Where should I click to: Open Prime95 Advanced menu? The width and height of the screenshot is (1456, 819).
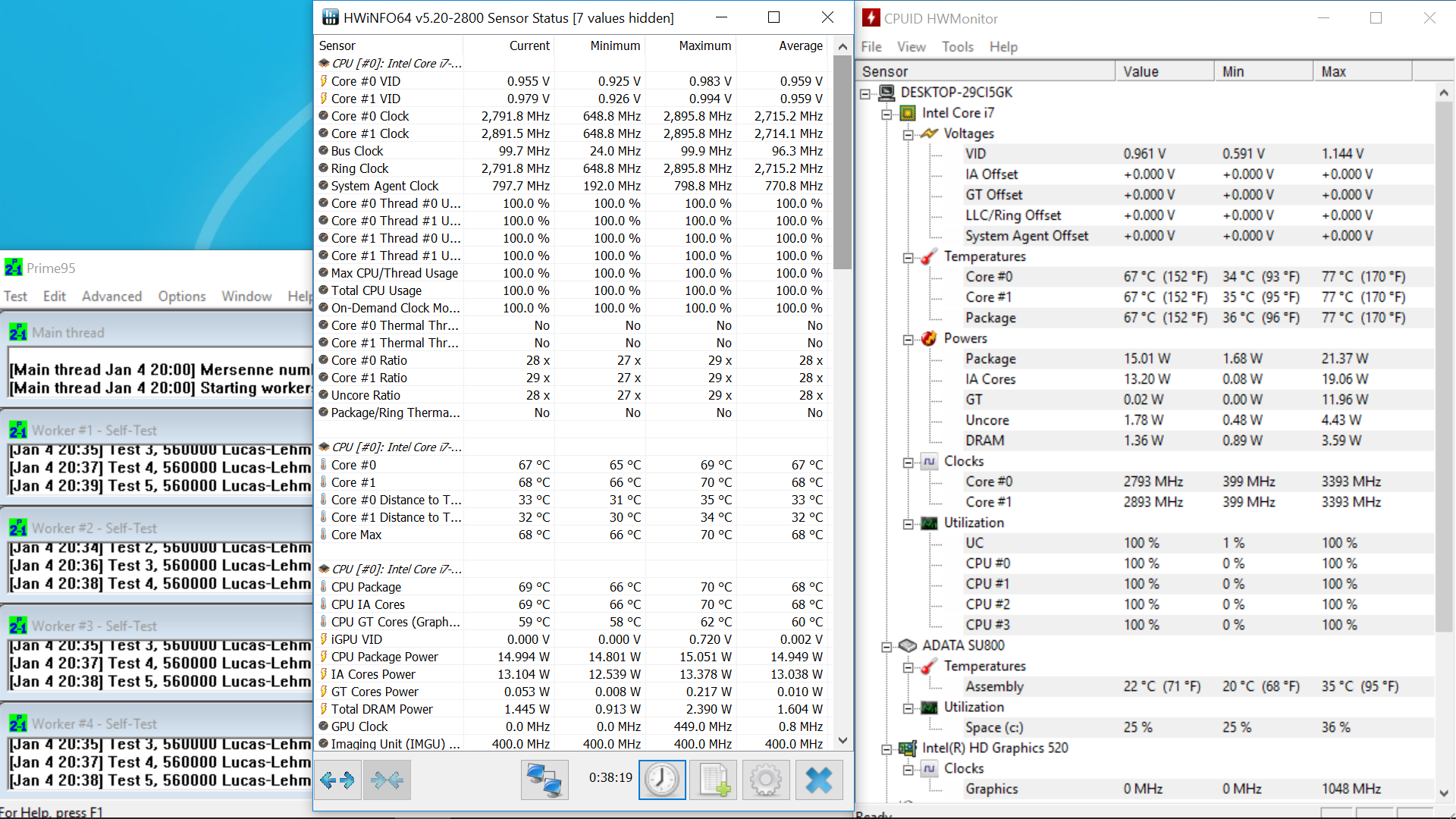(x=111, y=297)
